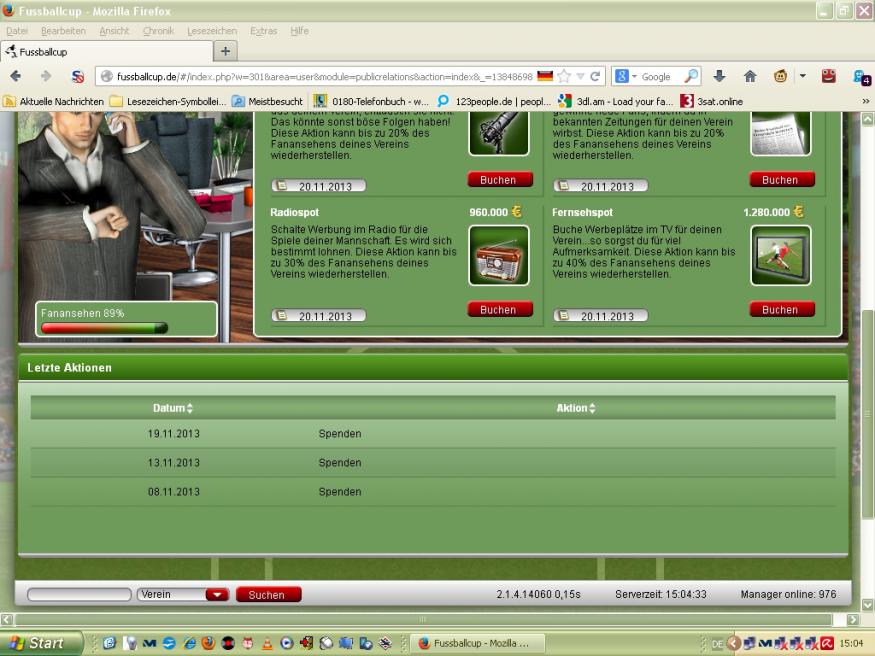The width and height of the screenshot is (875, 656).
Task: Sort the table by Aktion column
Action: (576, 408)
